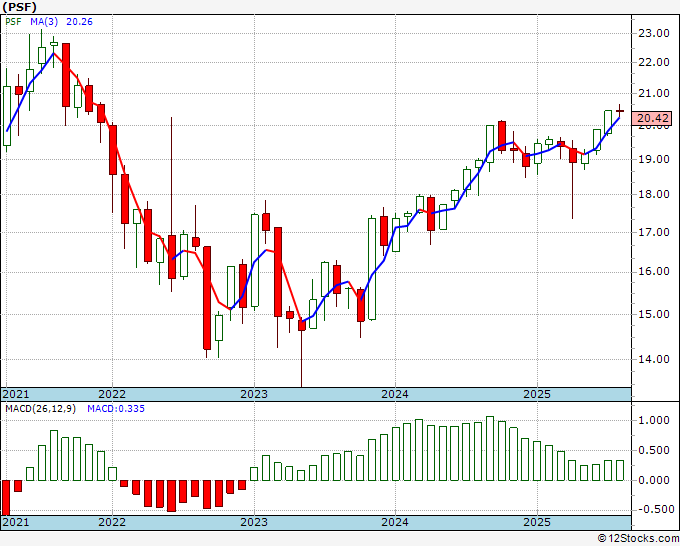This screenshot has width=680, height=546.
Task: Click the MACD(26,12,9) indicator label
Action: (40, 409)
